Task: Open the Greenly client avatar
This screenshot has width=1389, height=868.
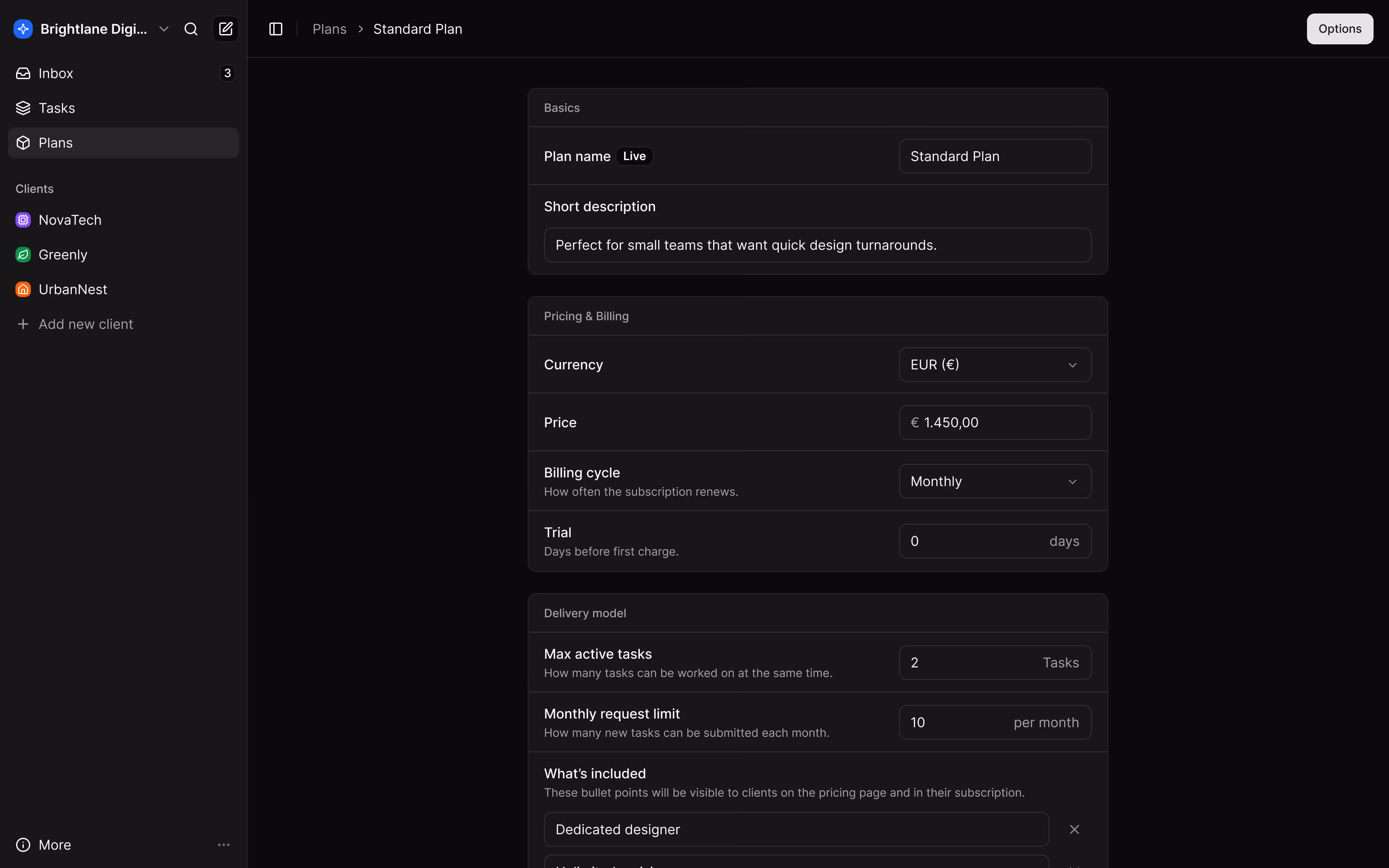Action: coord(23,254)
